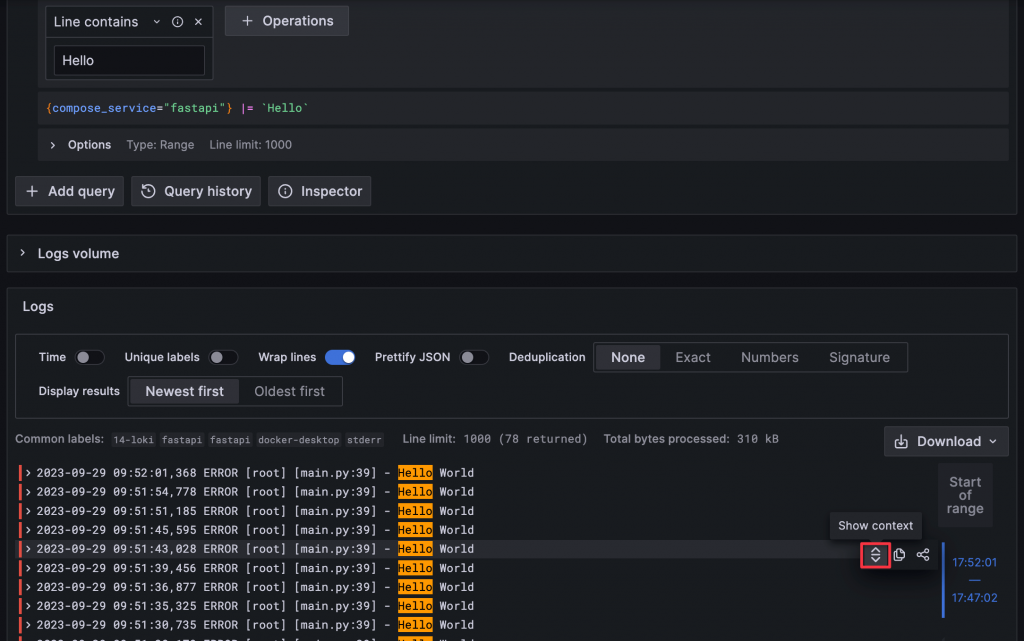Choose Newest first display order
1024x641 pixels.
click(x=184, y=392)
